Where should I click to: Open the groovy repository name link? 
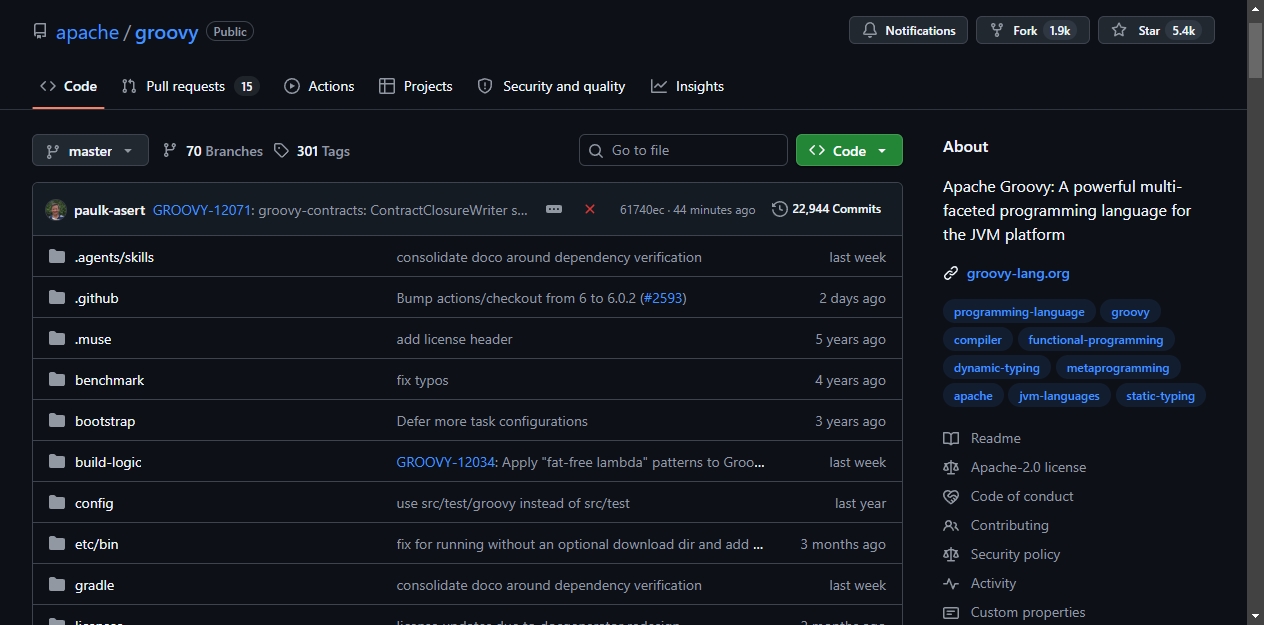coord(167,32)
